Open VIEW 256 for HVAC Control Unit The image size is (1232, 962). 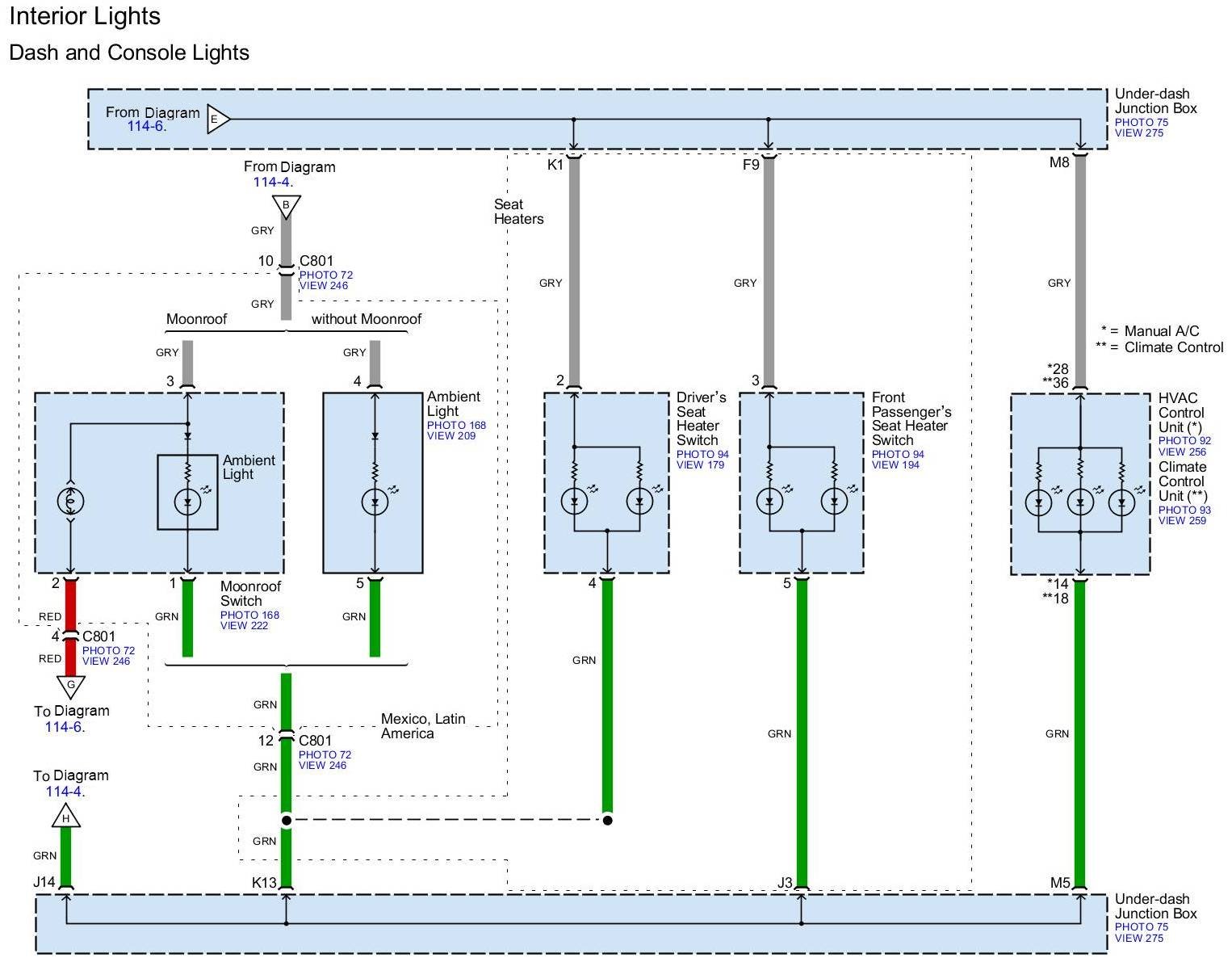point(1183,452)
